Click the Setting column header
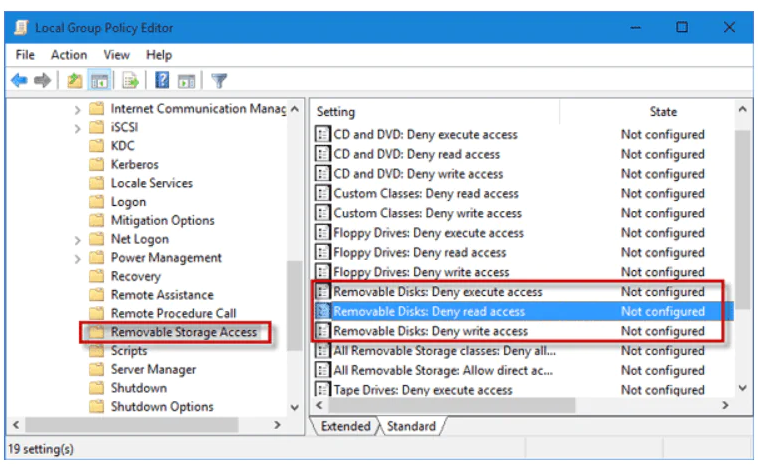The image size is (758, 468). (x=336, y=112)
